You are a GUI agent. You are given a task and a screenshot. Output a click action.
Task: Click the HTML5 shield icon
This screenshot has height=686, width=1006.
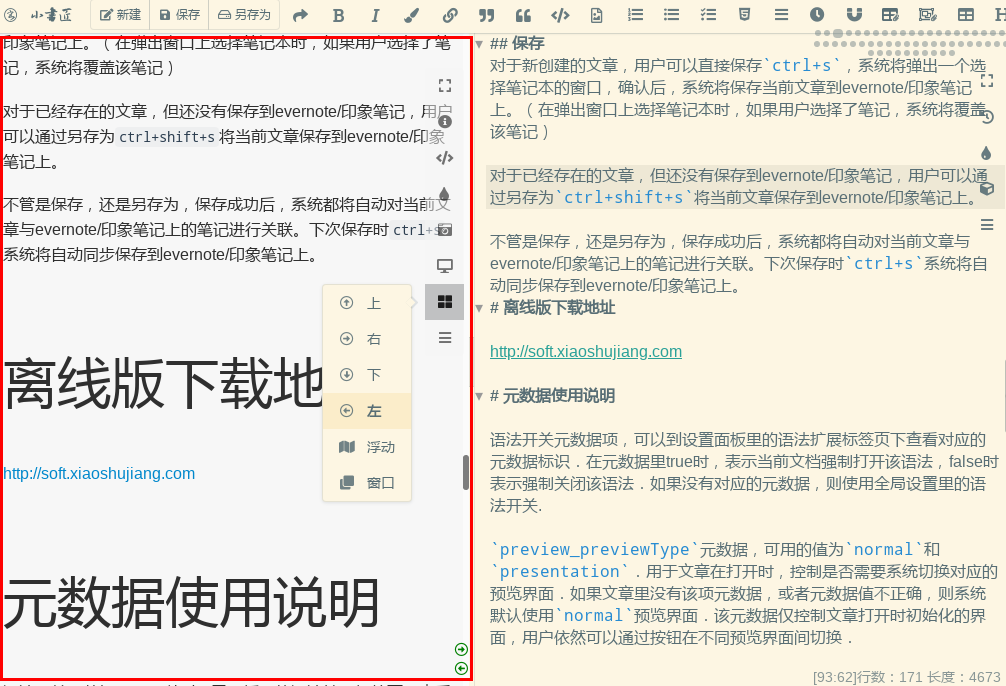tap(744, 14)
